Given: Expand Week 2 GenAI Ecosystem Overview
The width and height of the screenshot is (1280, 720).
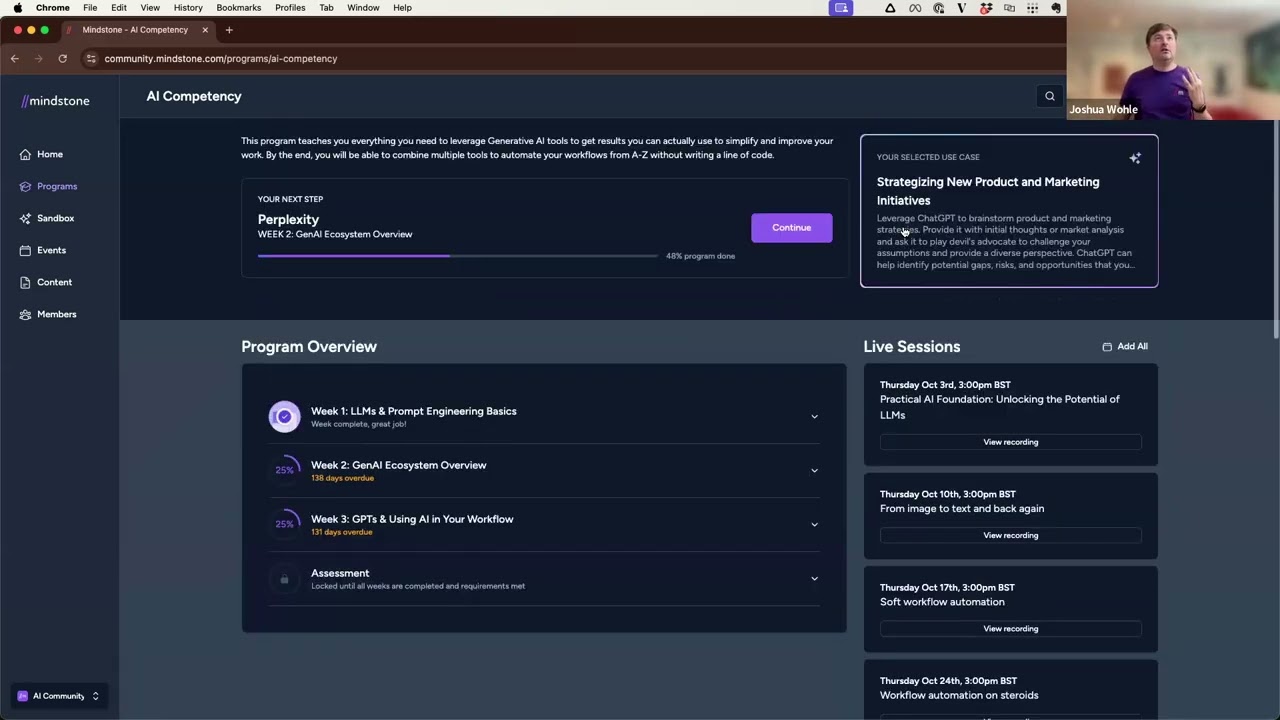Looking at the screenshot, I should [814, 470].
